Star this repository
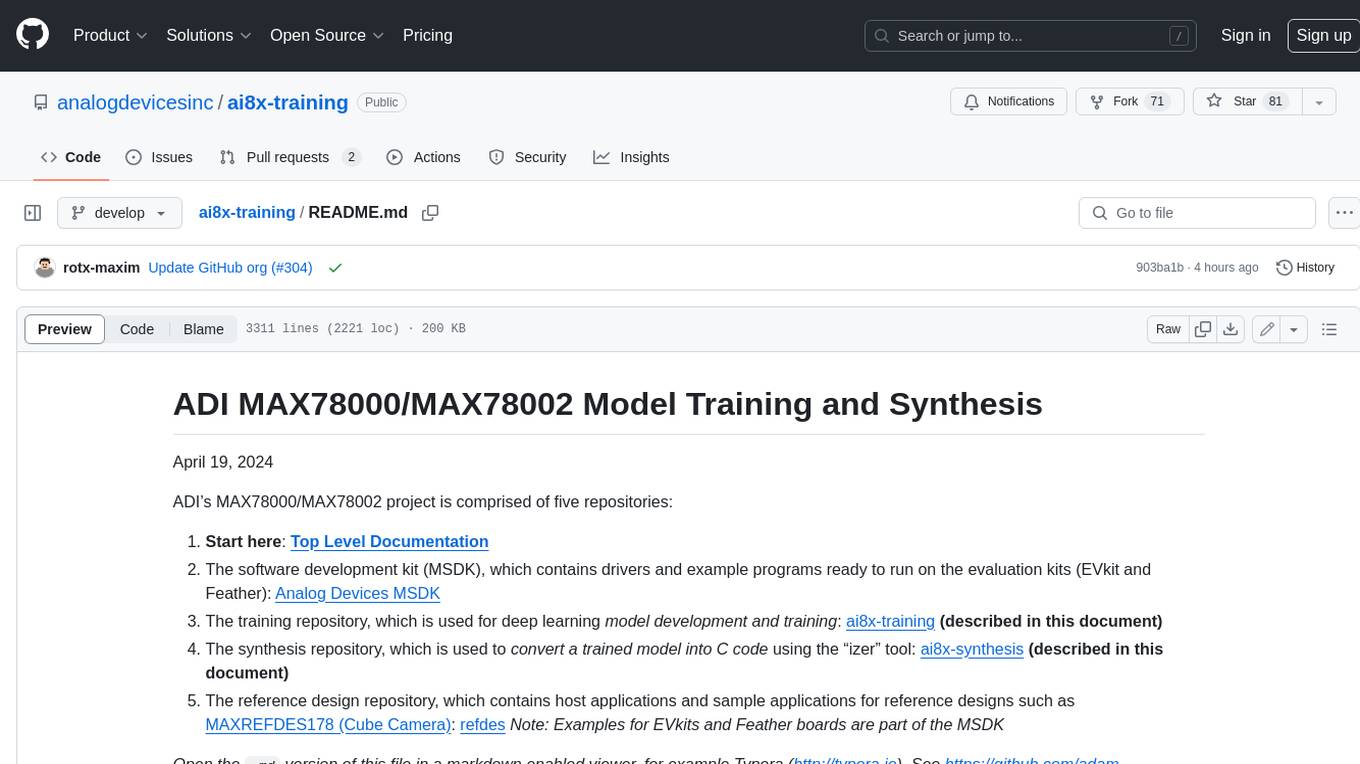Screen dimensions: 1360x764 (1245, 102)
